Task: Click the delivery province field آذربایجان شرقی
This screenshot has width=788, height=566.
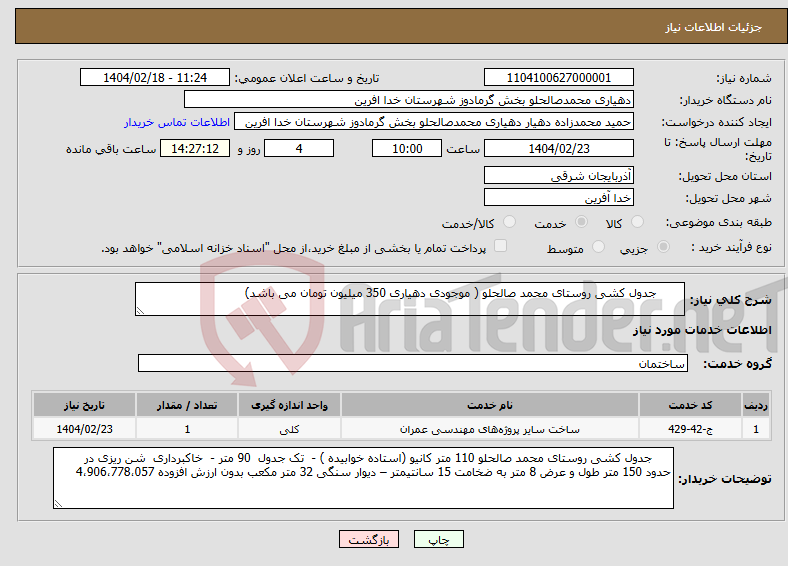Action: [558, 175]
